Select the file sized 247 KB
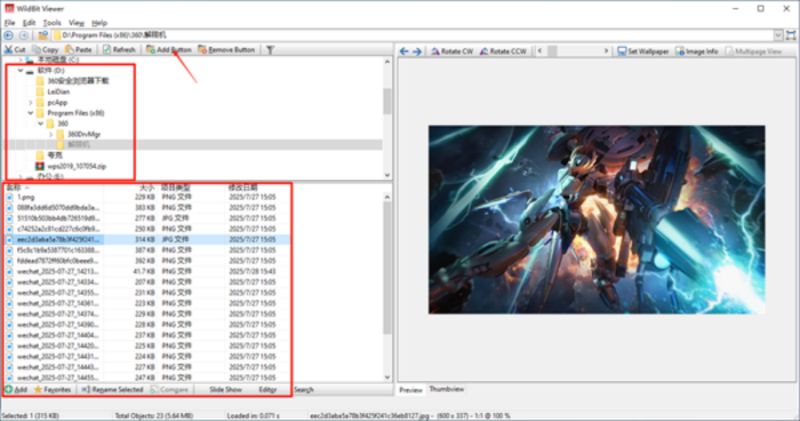The height and width of the screenshot is (421, 800). (147, 378)
